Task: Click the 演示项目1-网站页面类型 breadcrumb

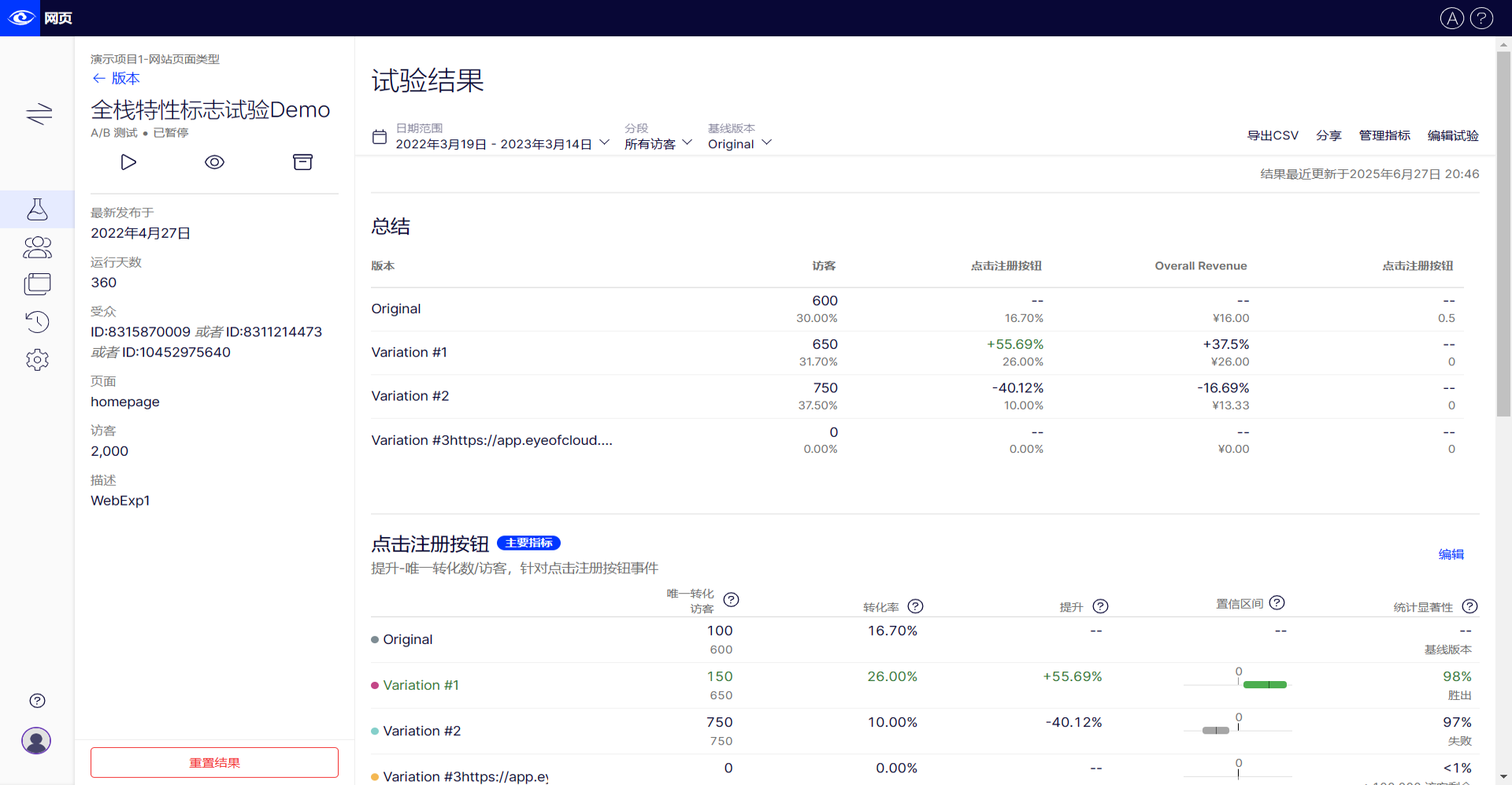Action: (155, 59)
